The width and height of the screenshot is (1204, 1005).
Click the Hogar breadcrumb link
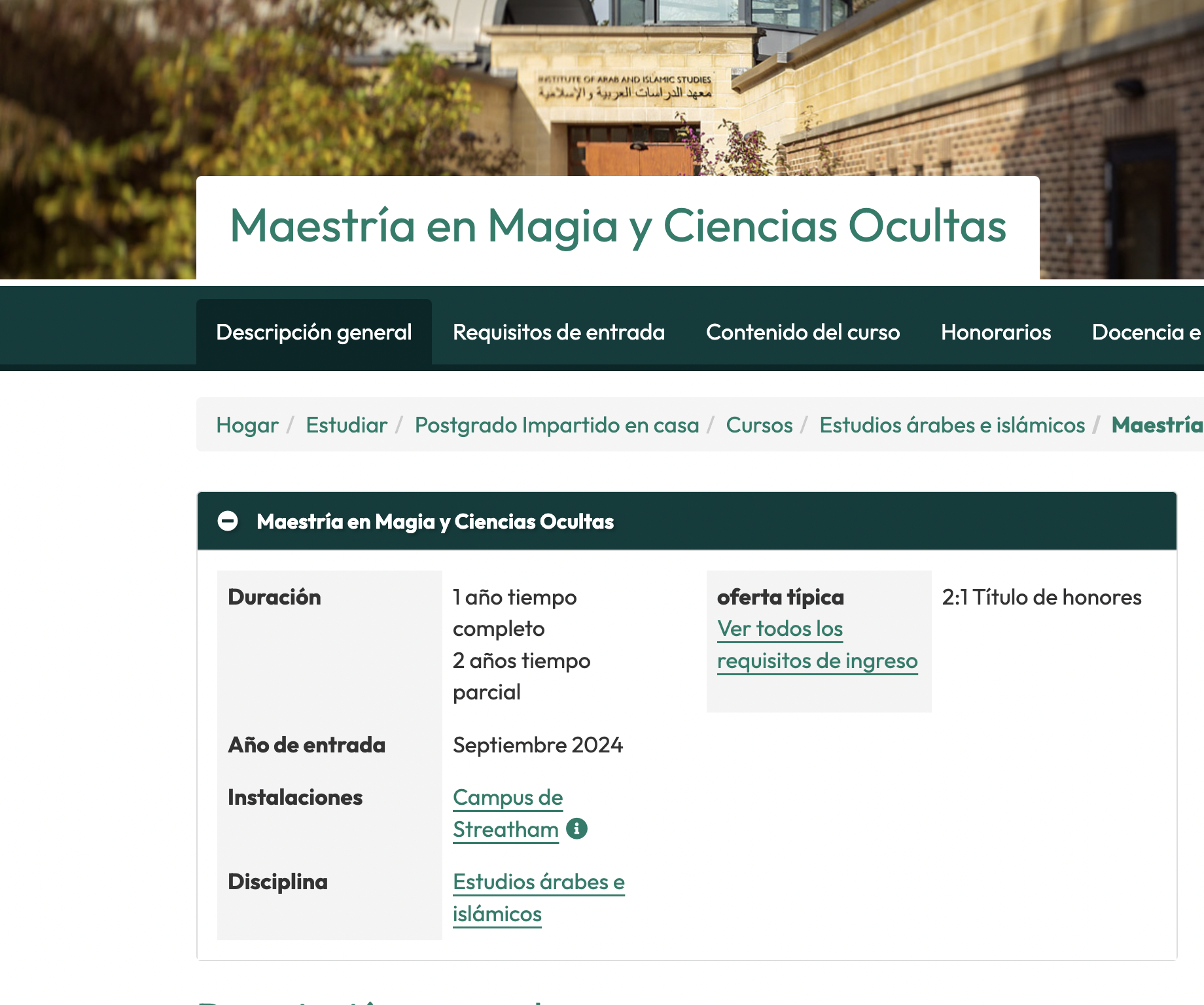tap(247, 425)
